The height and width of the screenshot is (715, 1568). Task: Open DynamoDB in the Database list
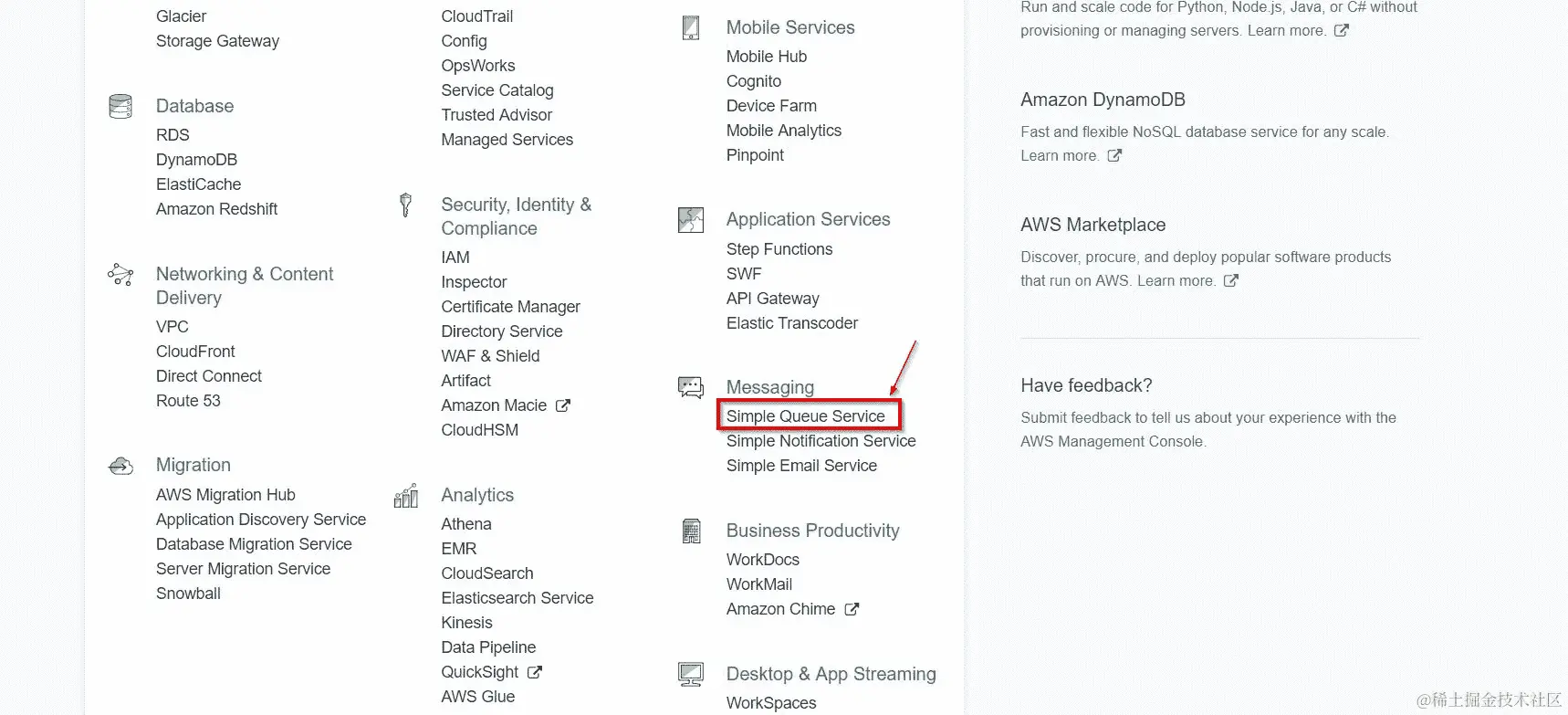click(196, 160)
